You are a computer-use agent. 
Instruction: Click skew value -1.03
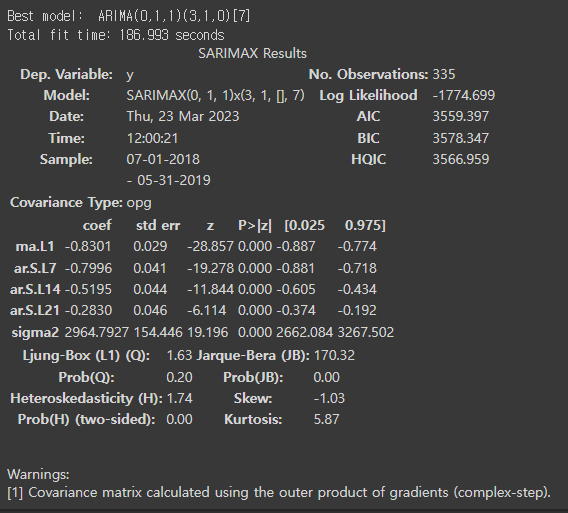pyautogui.click(x=329, y=399)
